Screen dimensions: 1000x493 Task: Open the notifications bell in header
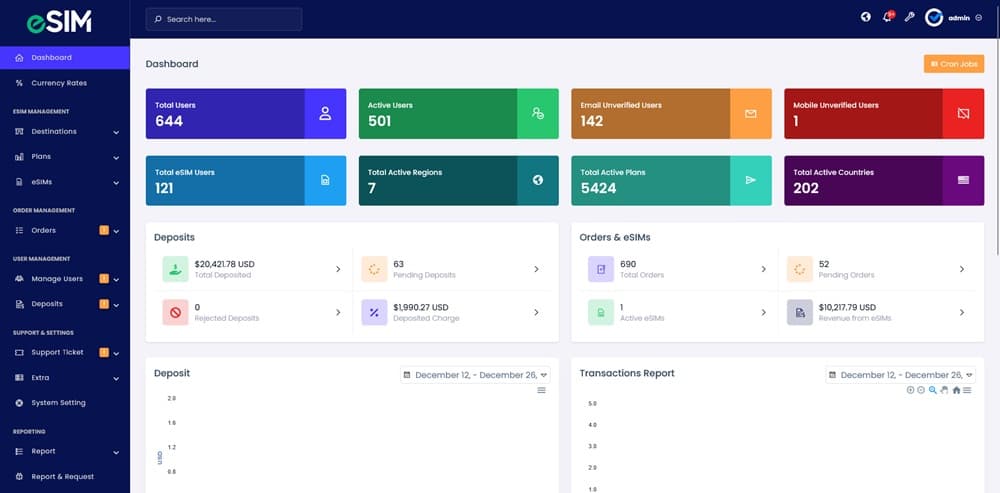[887, 17]
